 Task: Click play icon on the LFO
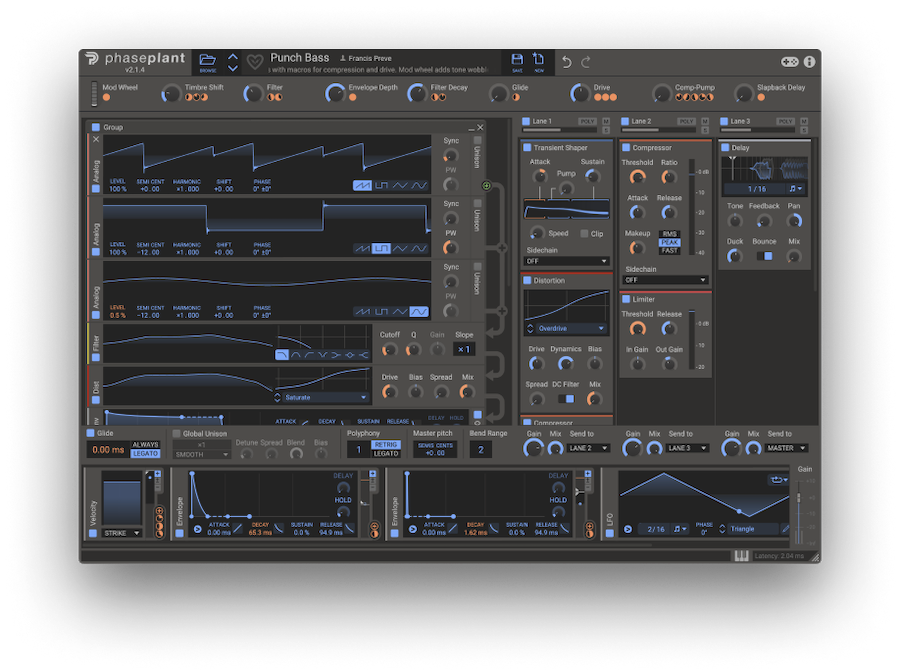[628, 529]
